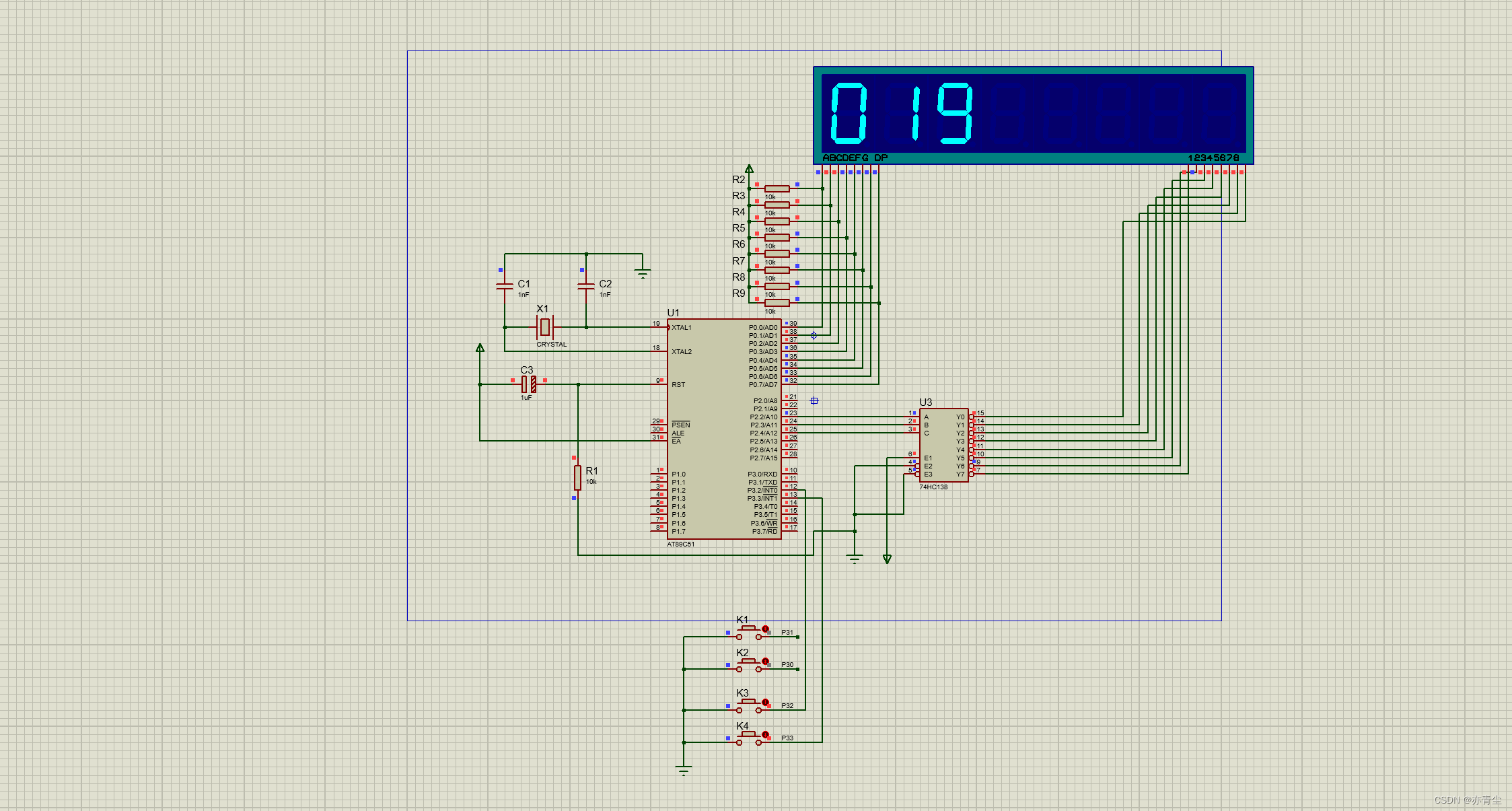
Task: Select capacitor C2 symbol
Action: point(586,286)
